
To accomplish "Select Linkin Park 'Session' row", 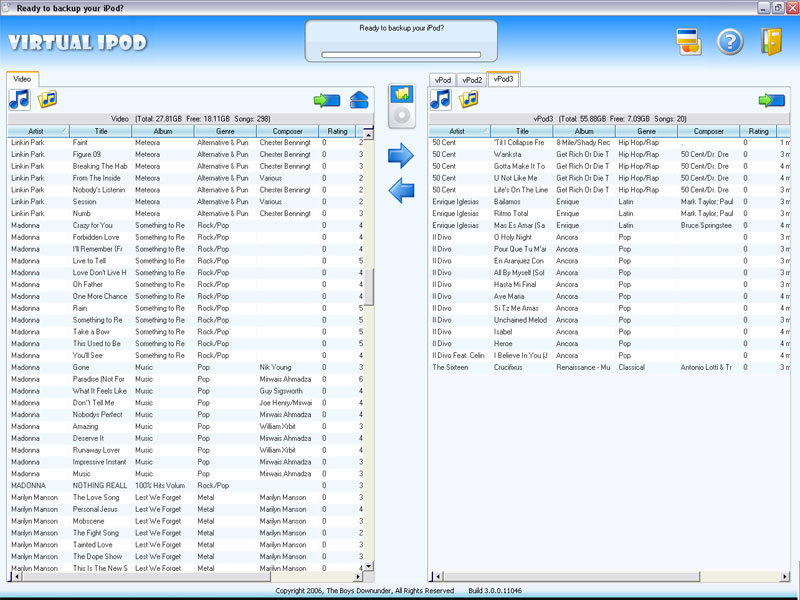I will pos(186,202).
